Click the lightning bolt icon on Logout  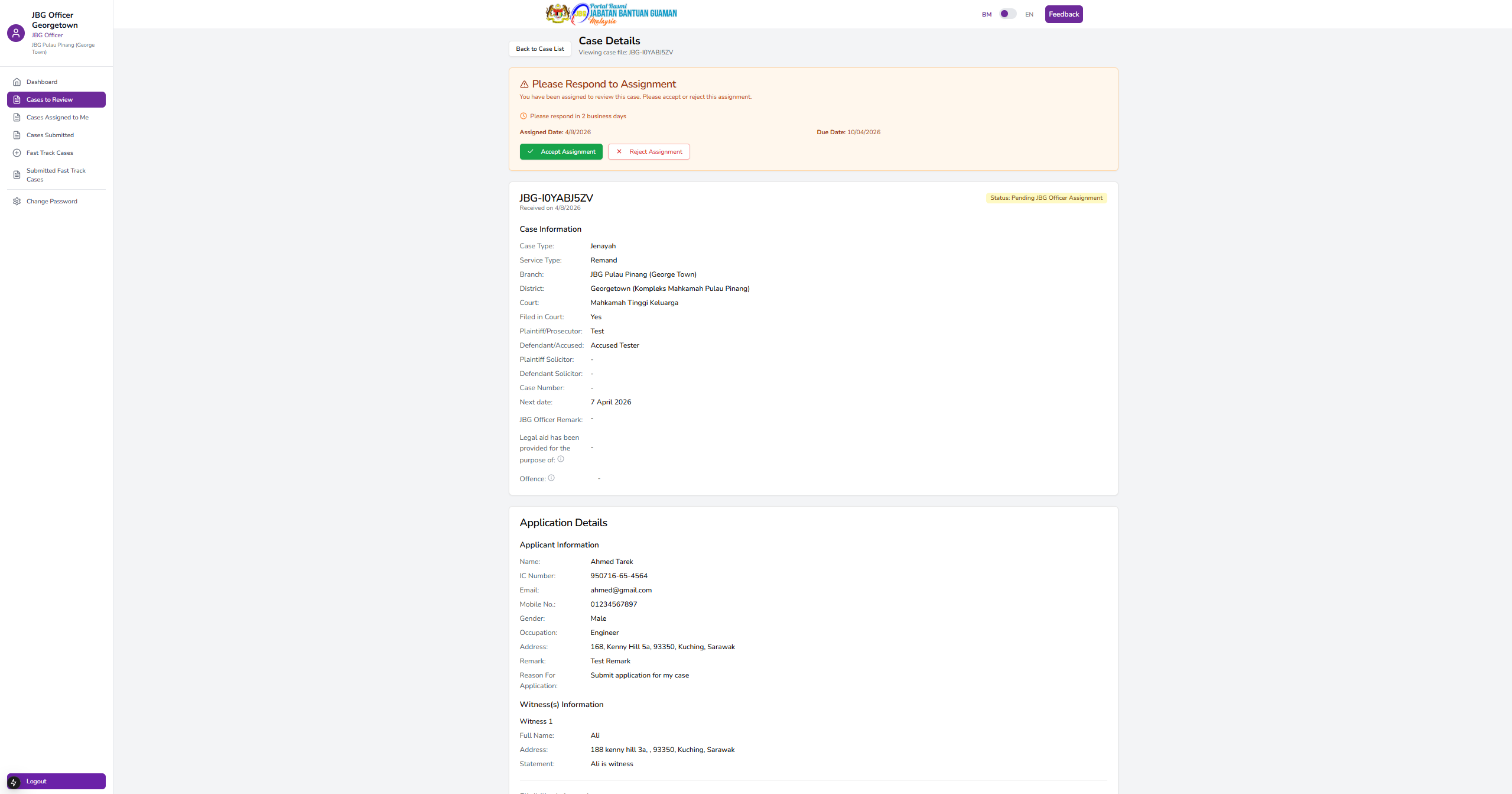tap(14, 782)
